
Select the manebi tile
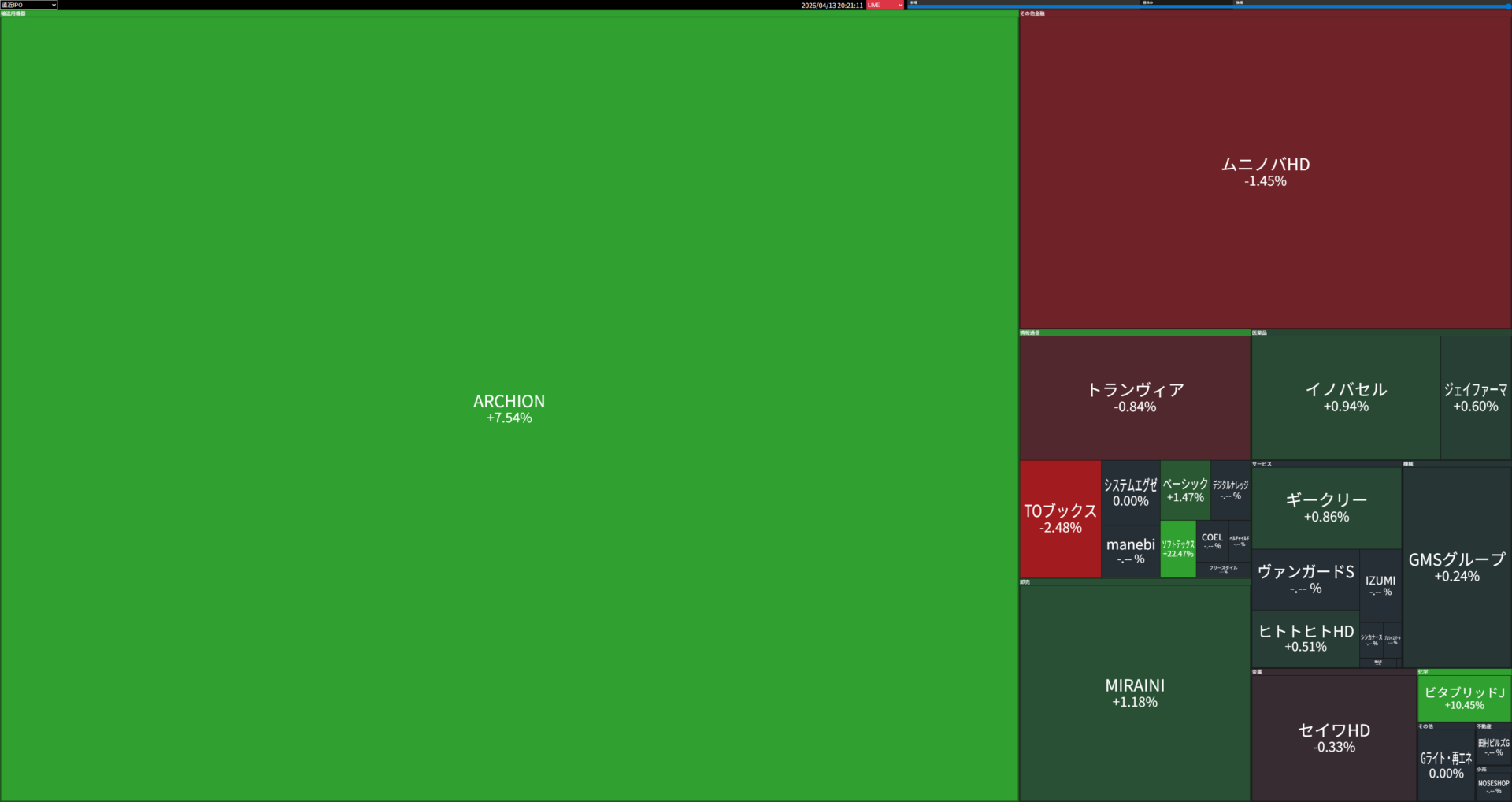point(1130,551)
